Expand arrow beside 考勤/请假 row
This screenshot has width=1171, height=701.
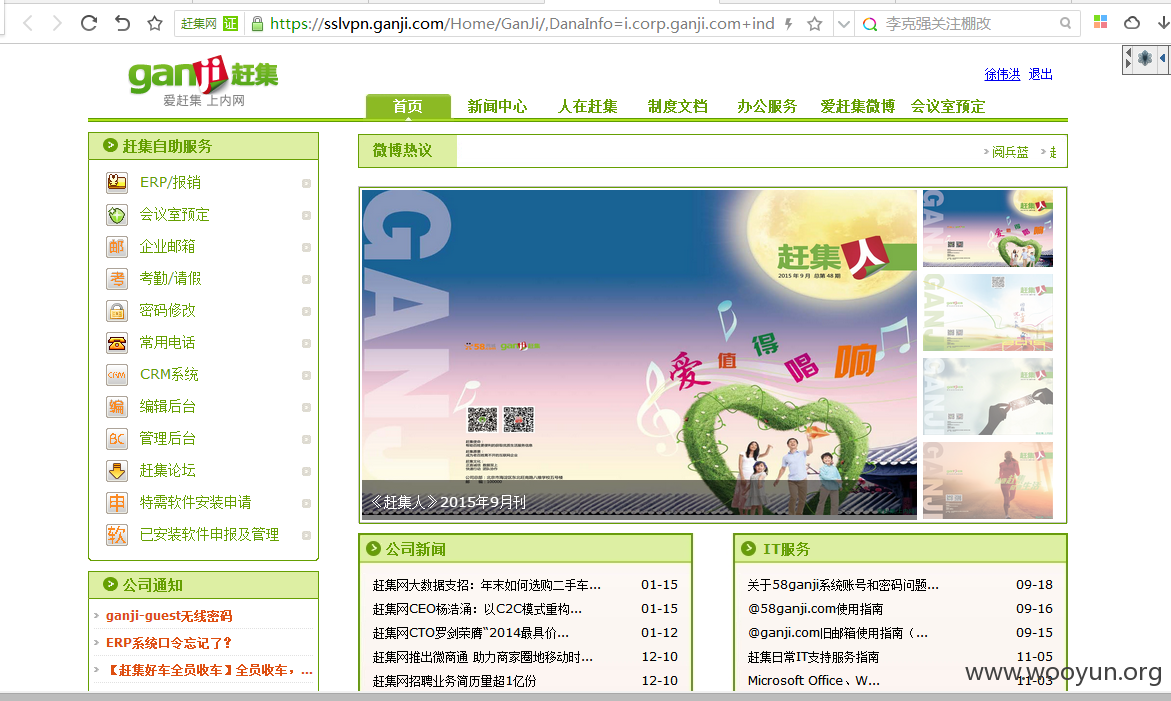[306, 279]
